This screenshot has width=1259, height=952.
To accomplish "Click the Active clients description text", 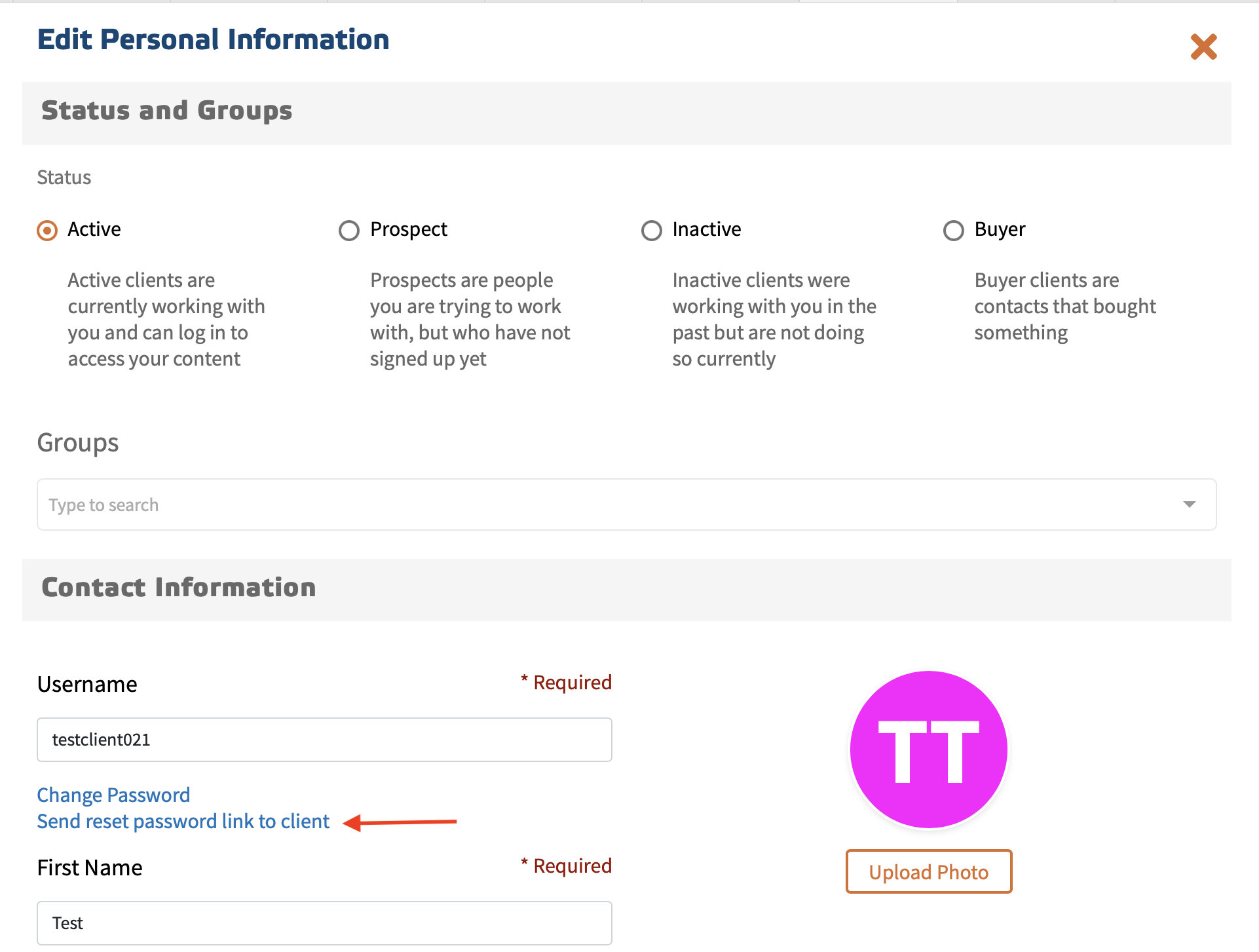I will pyautogui.click(x=166, y=320).
